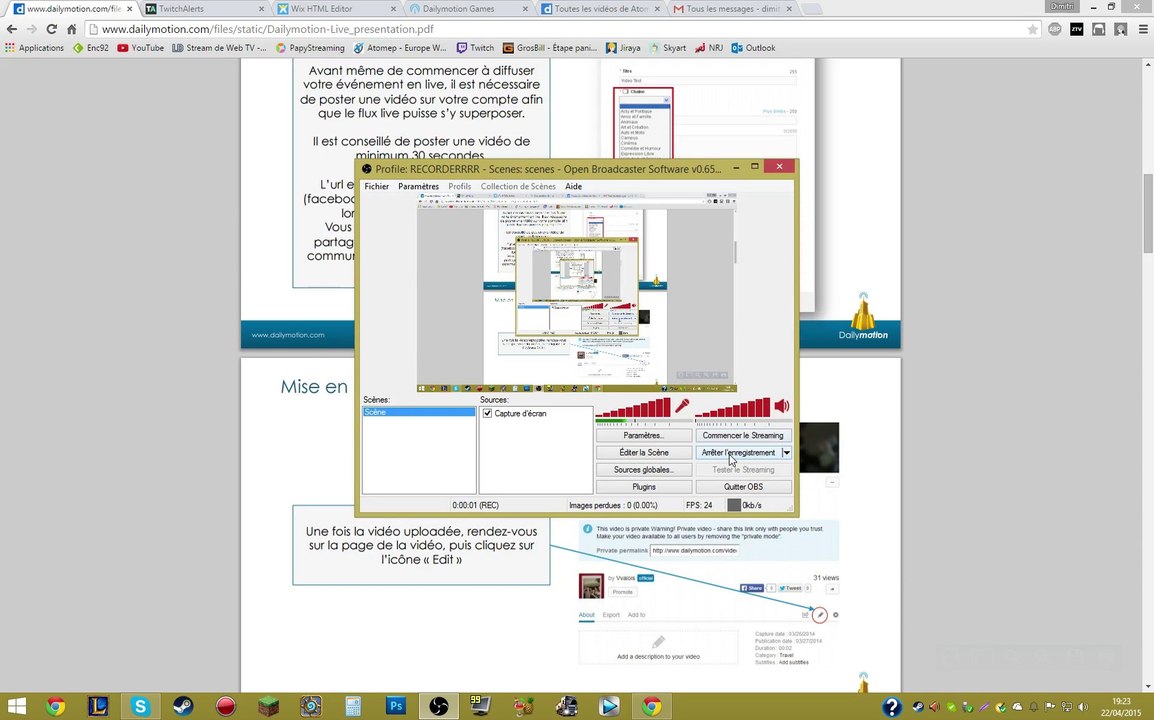Open the PapyStreaming bookmark
Viewport: 1154px width, 720px height.
click(x=310, y=48)
